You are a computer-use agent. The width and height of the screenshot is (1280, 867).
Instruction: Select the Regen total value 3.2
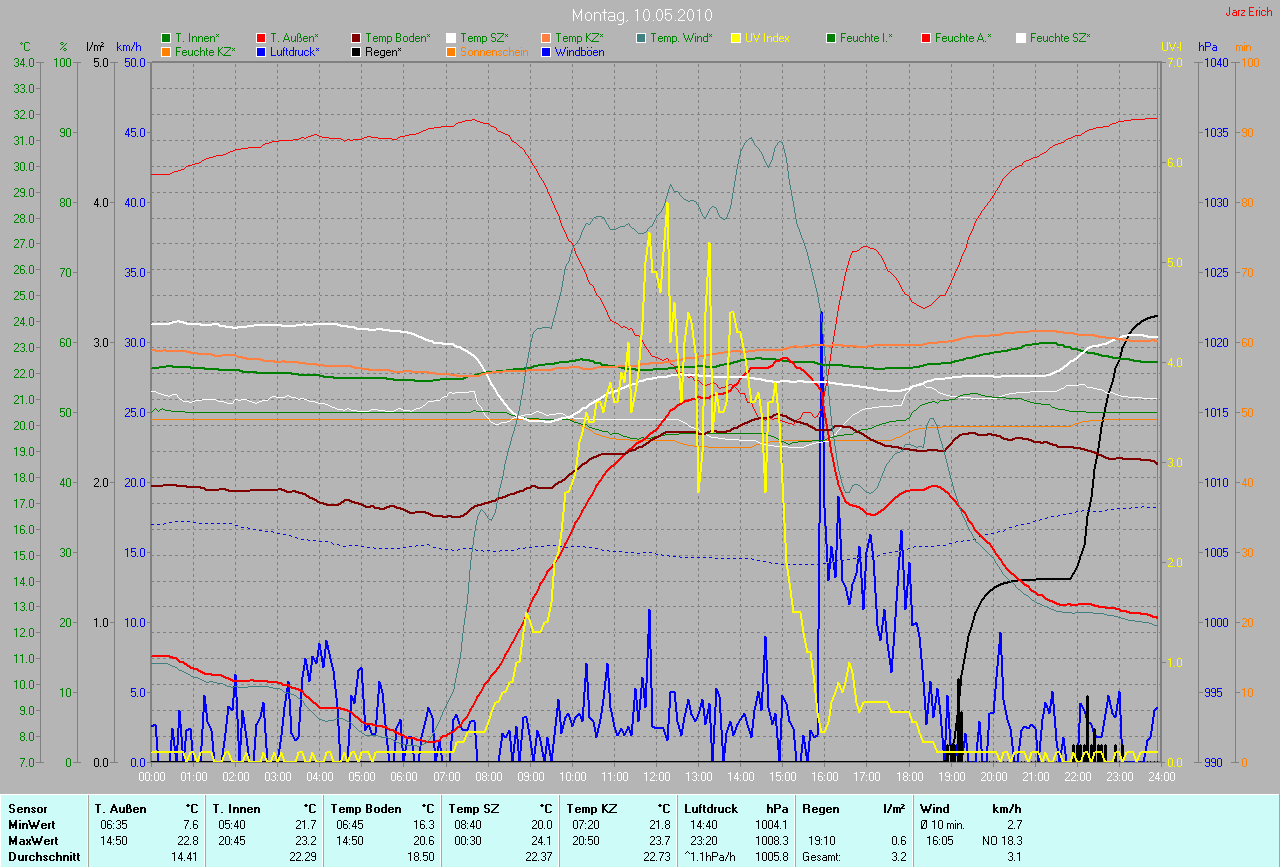[x=897, y=857]
